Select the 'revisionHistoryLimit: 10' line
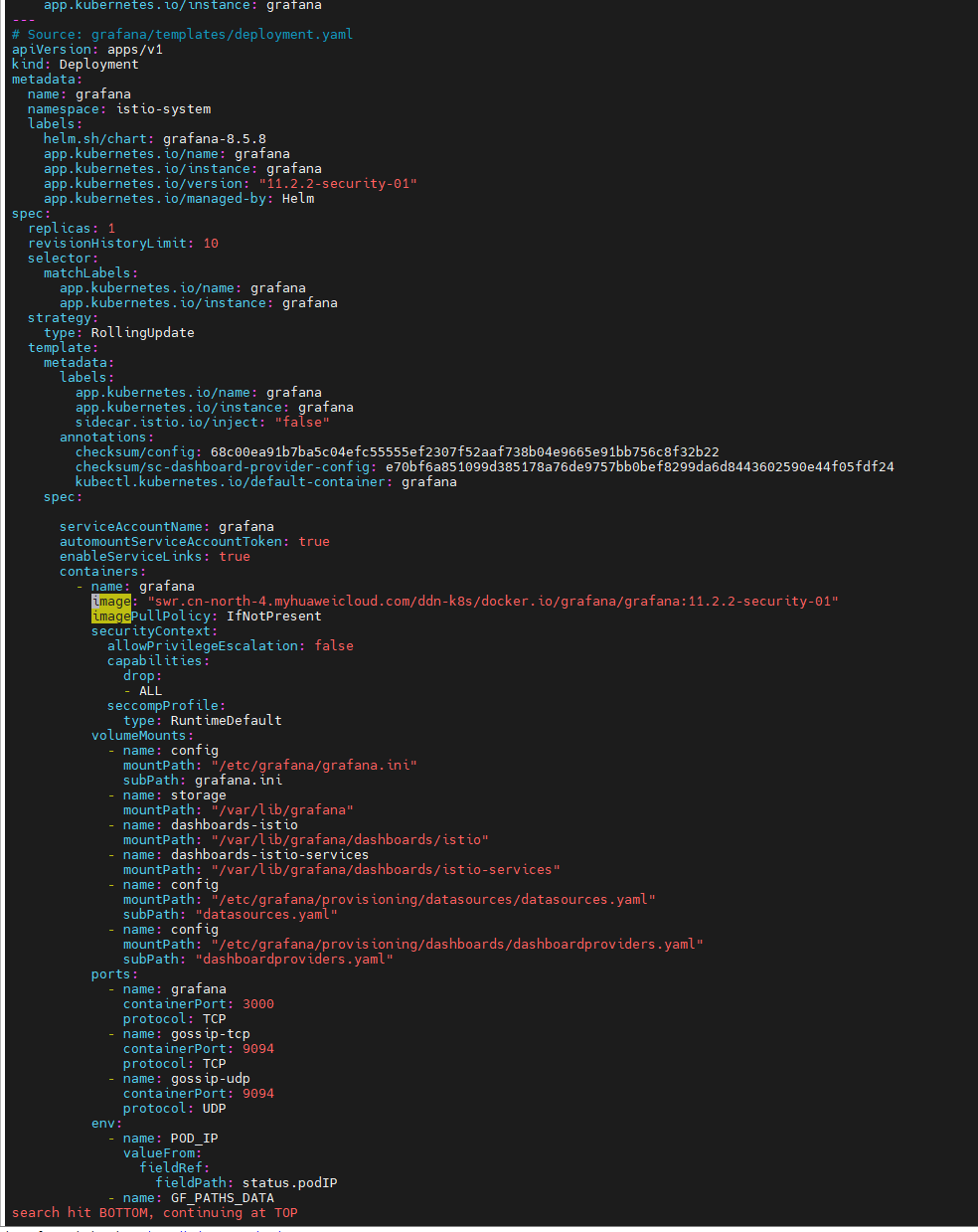The image size is (978, 1232). [x=123, y=243]
